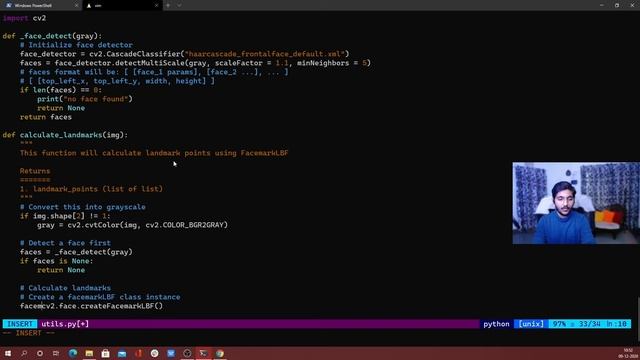Close the active vim terminal tab
The height and width of the screenshot is (360, 640).
coord(156,6)
